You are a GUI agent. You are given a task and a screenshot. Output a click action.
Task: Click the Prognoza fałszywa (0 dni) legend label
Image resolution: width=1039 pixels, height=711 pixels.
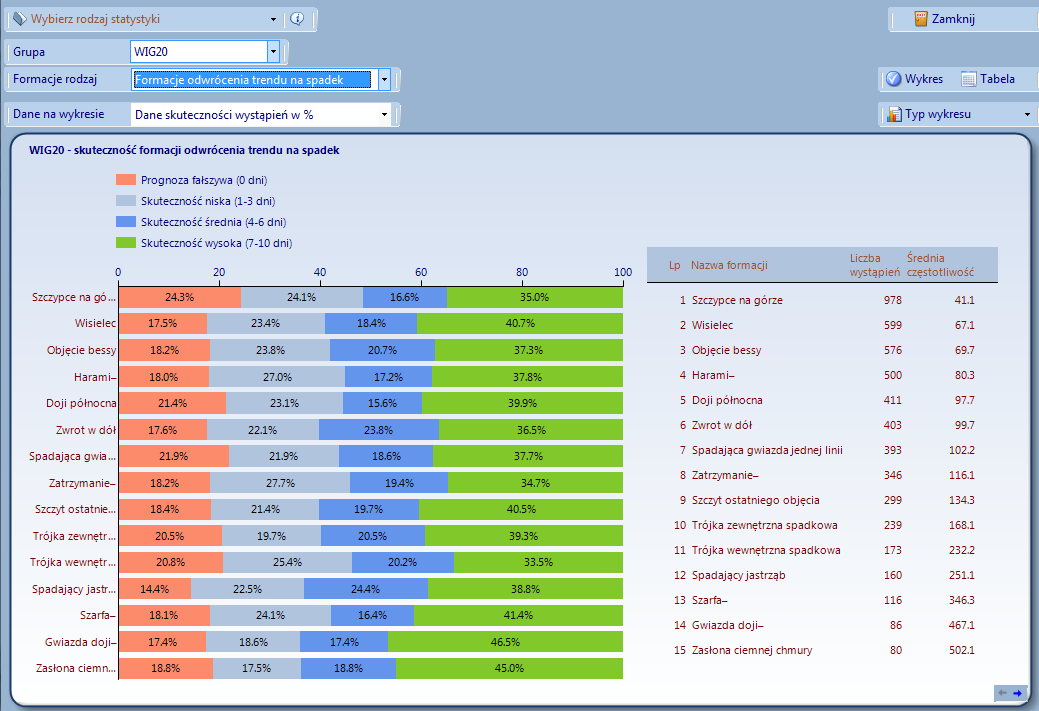(x=204, y=180)
